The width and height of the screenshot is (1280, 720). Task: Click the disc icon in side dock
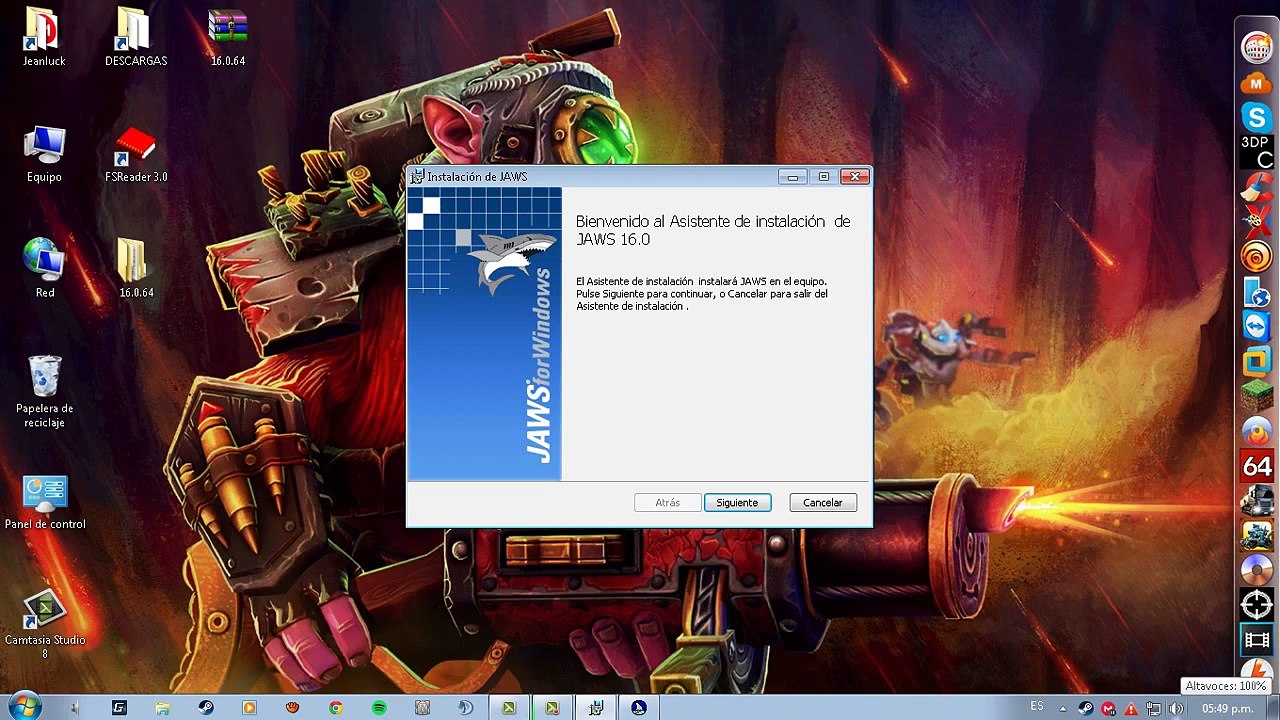click(1256, 570)
